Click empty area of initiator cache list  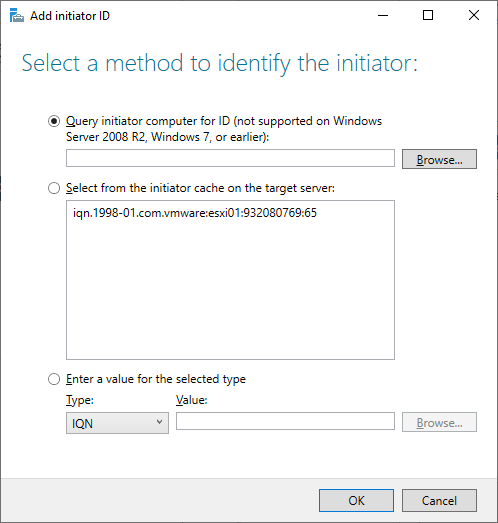[x=230, y=290]
